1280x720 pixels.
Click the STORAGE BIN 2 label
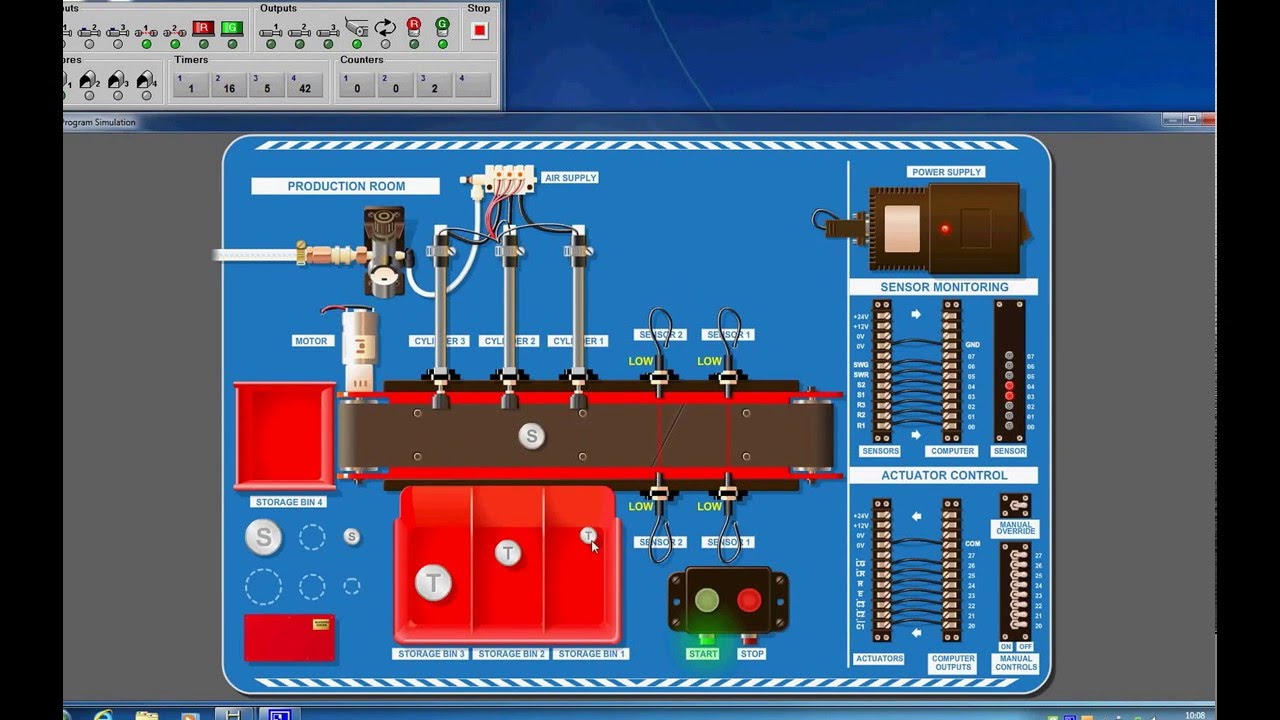[512, 654]
